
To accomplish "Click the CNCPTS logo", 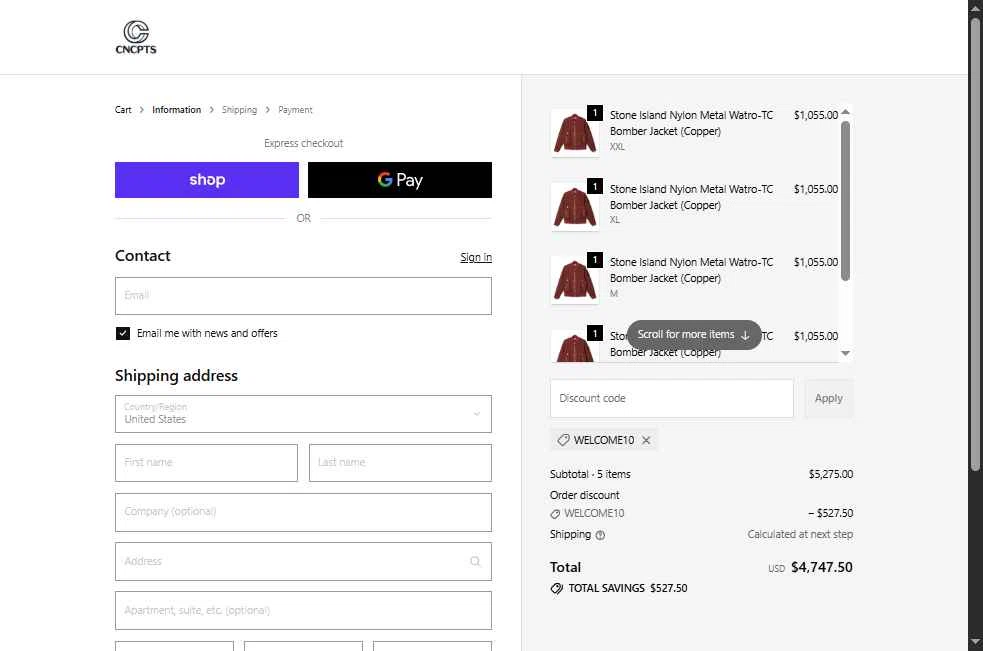I will [x=136, y=37].
